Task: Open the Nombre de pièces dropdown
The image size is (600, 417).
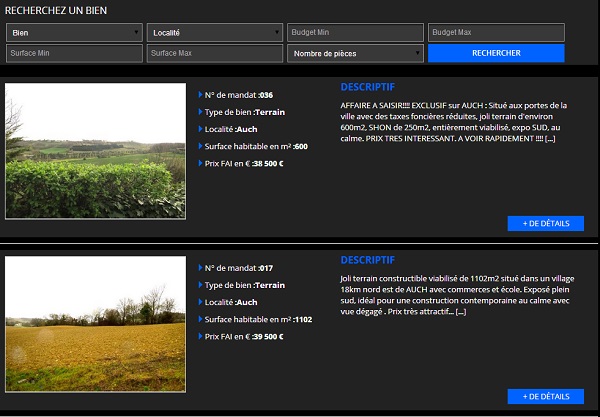Action: pyautogui.click(x=355, y=53)
